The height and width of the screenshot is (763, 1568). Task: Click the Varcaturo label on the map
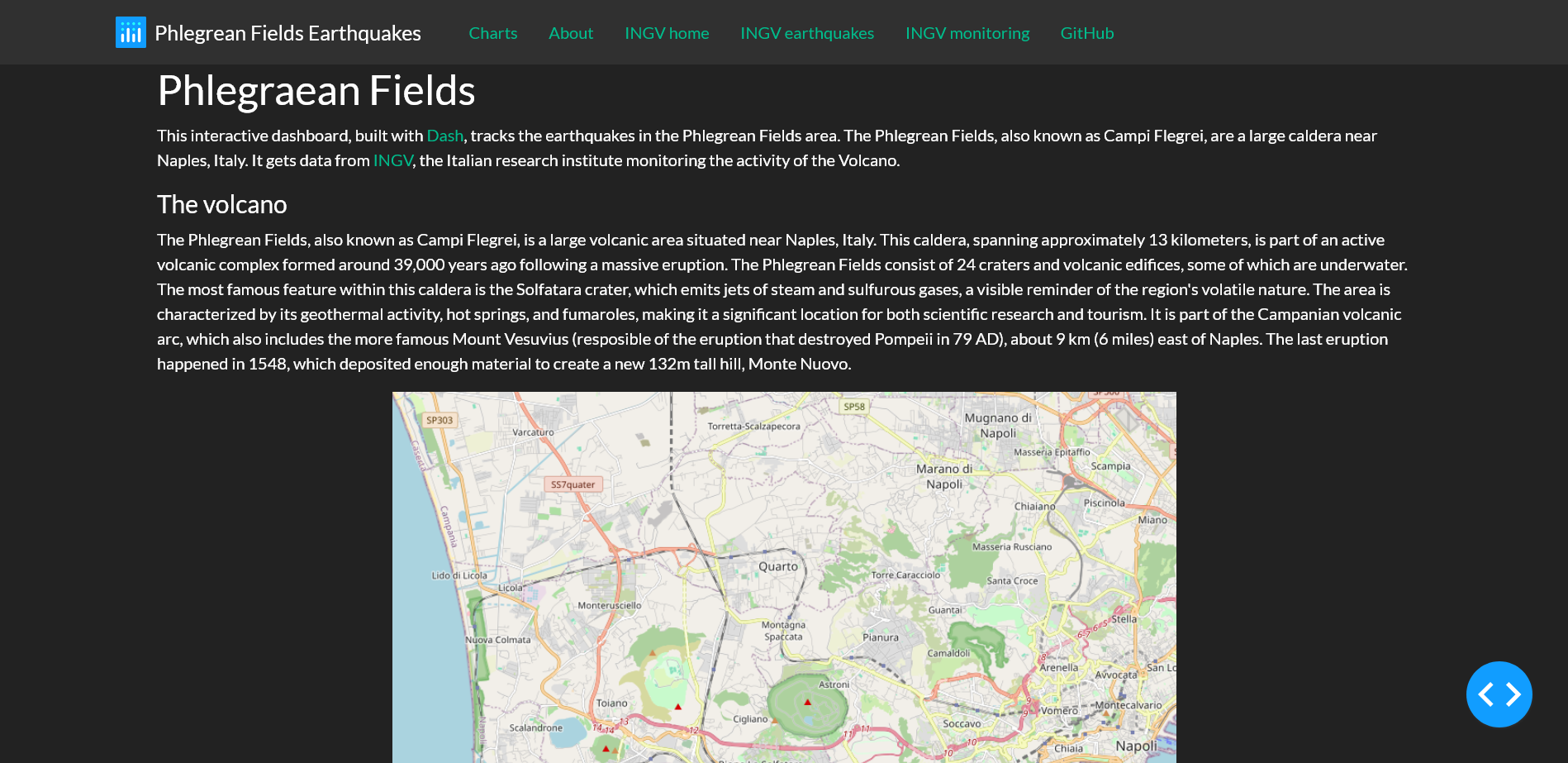533,432
